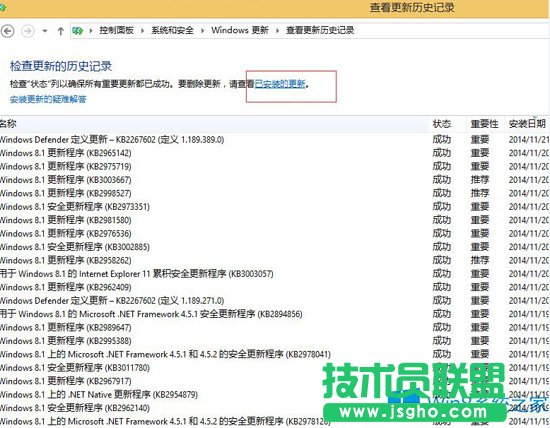Image resolution: width=550 pixels, height=428 pixels.
Task: Click 成功 status of KB2965142 row
Action: [442, 153]
